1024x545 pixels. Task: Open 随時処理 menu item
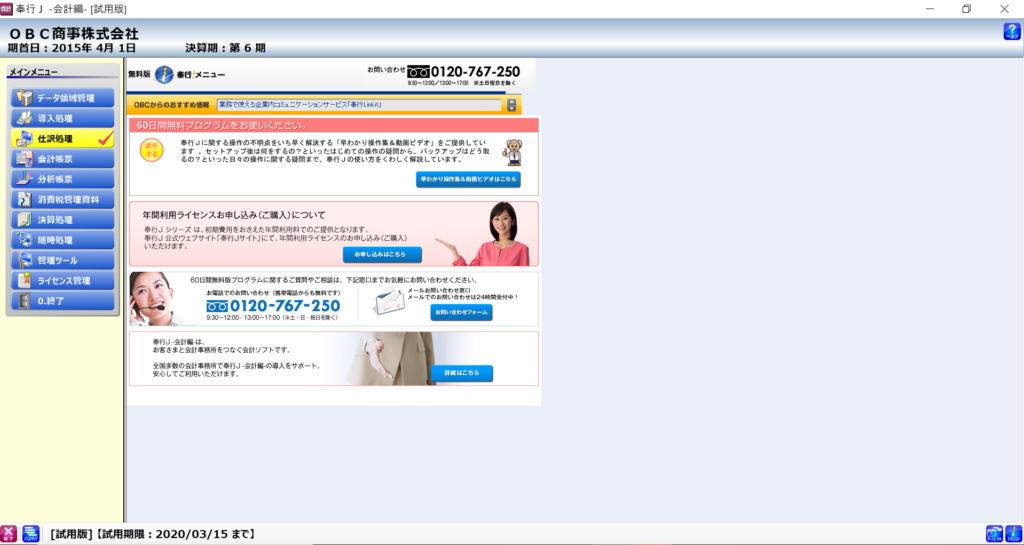(63, 240)
